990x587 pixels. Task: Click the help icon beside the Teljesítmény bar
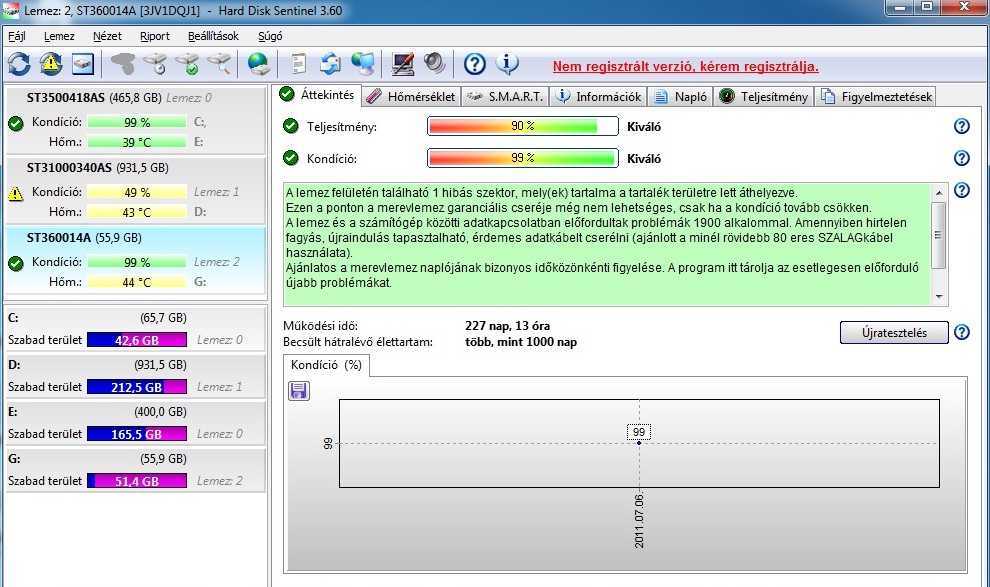(x=962, y=126)
